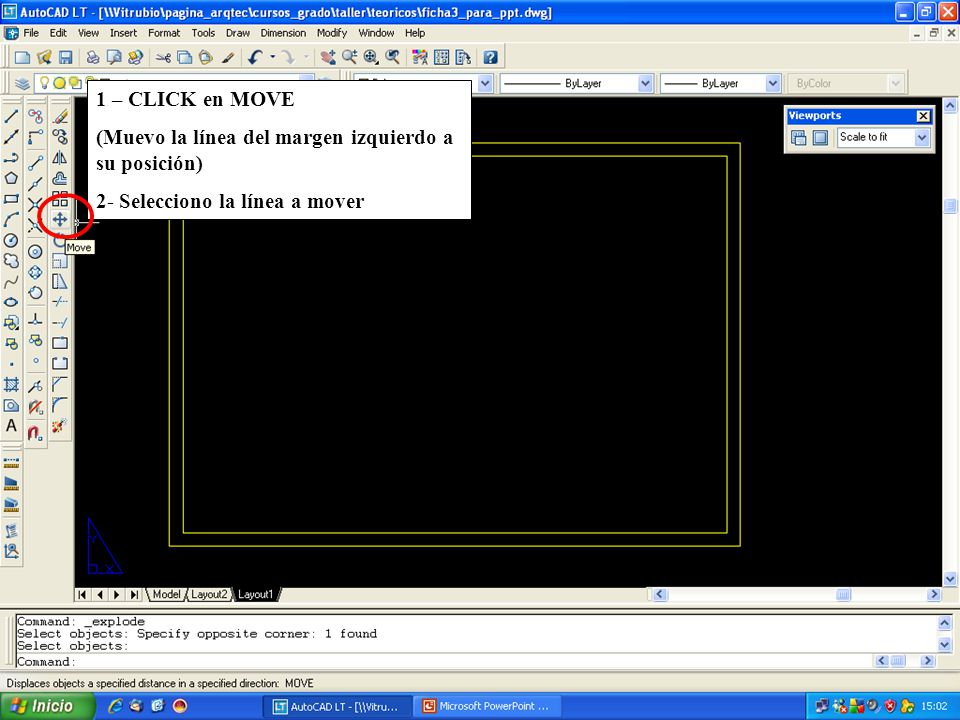Open the Scale to fit dropdown

[922, 137]
